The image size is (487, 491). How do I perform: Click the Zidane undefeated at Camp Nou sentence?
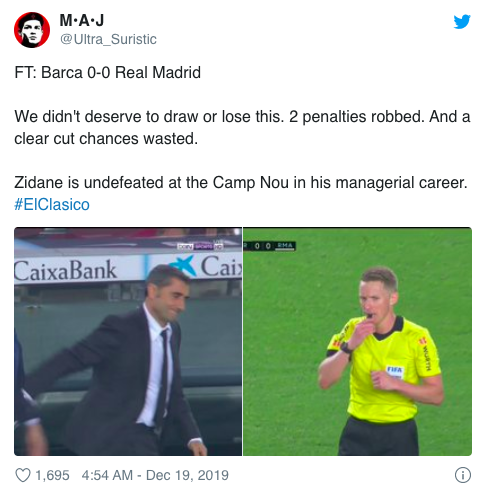click(x=241, y=183)
